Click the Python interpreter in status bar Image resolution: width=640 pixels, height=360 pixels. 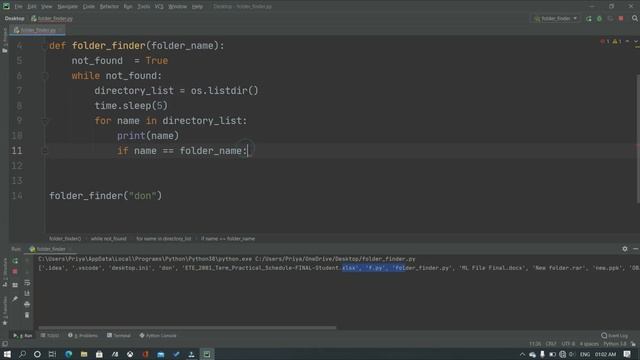[x=615, y=344]
